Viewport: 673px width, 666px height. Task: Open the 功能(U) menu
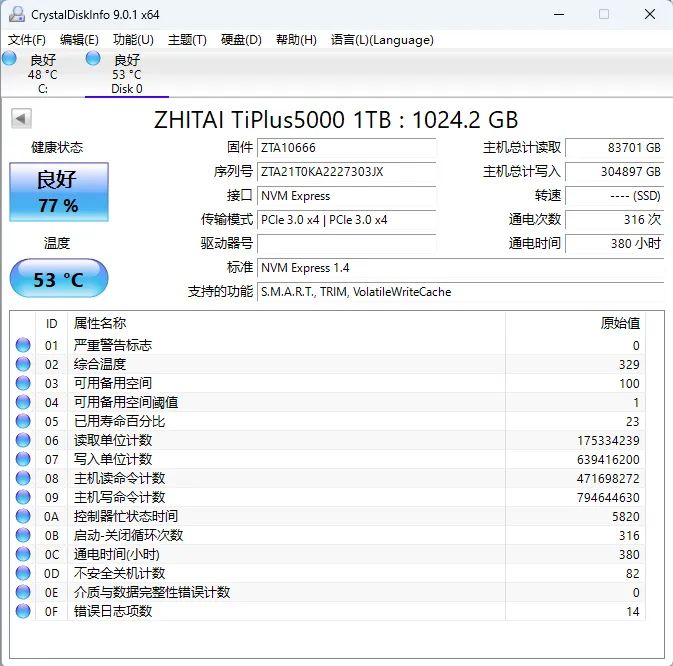pyautogui.click(x=133, y=40)
